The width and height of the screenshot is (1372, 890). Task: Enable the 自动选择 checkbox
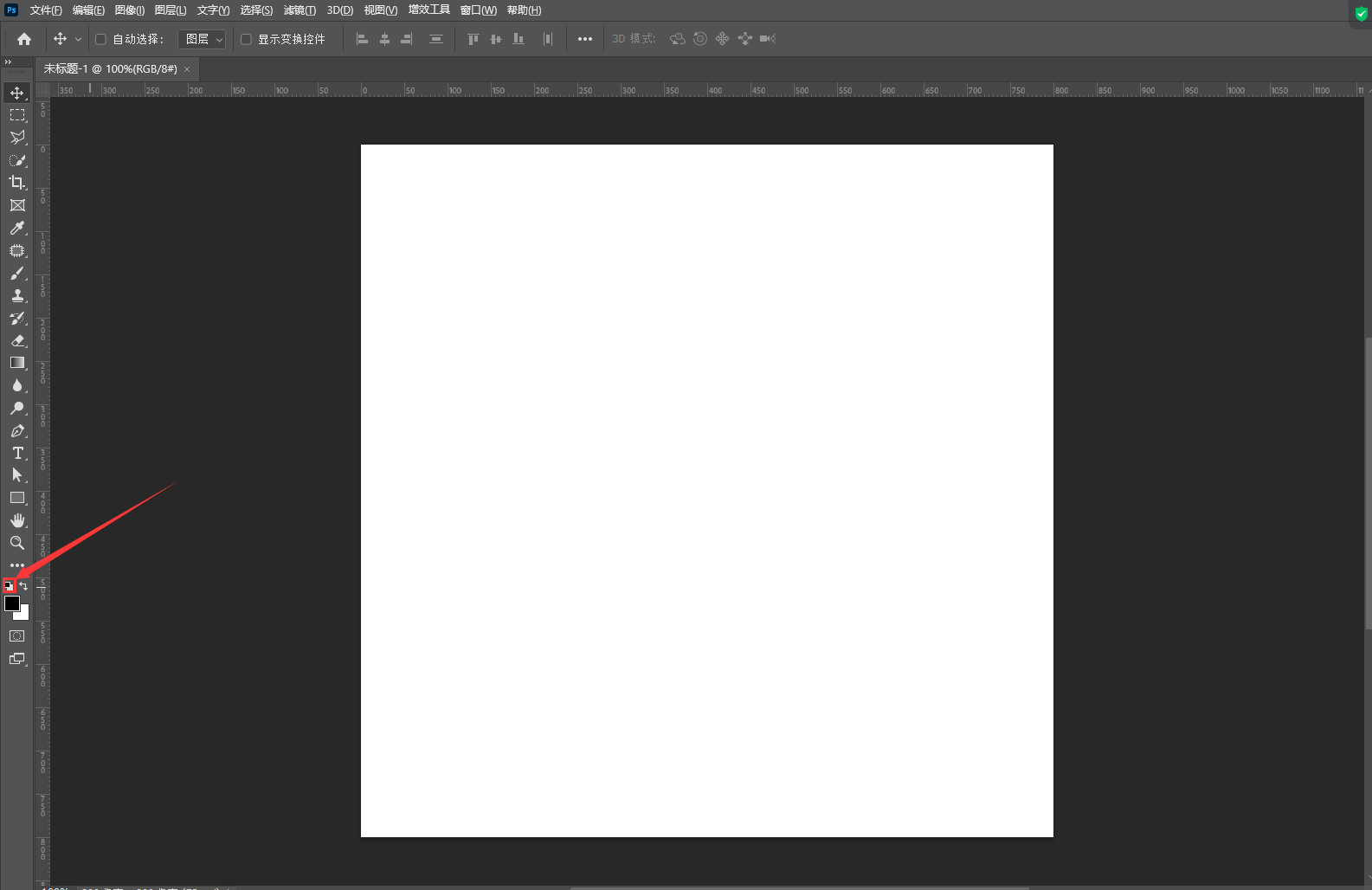[x=100, y=39]
